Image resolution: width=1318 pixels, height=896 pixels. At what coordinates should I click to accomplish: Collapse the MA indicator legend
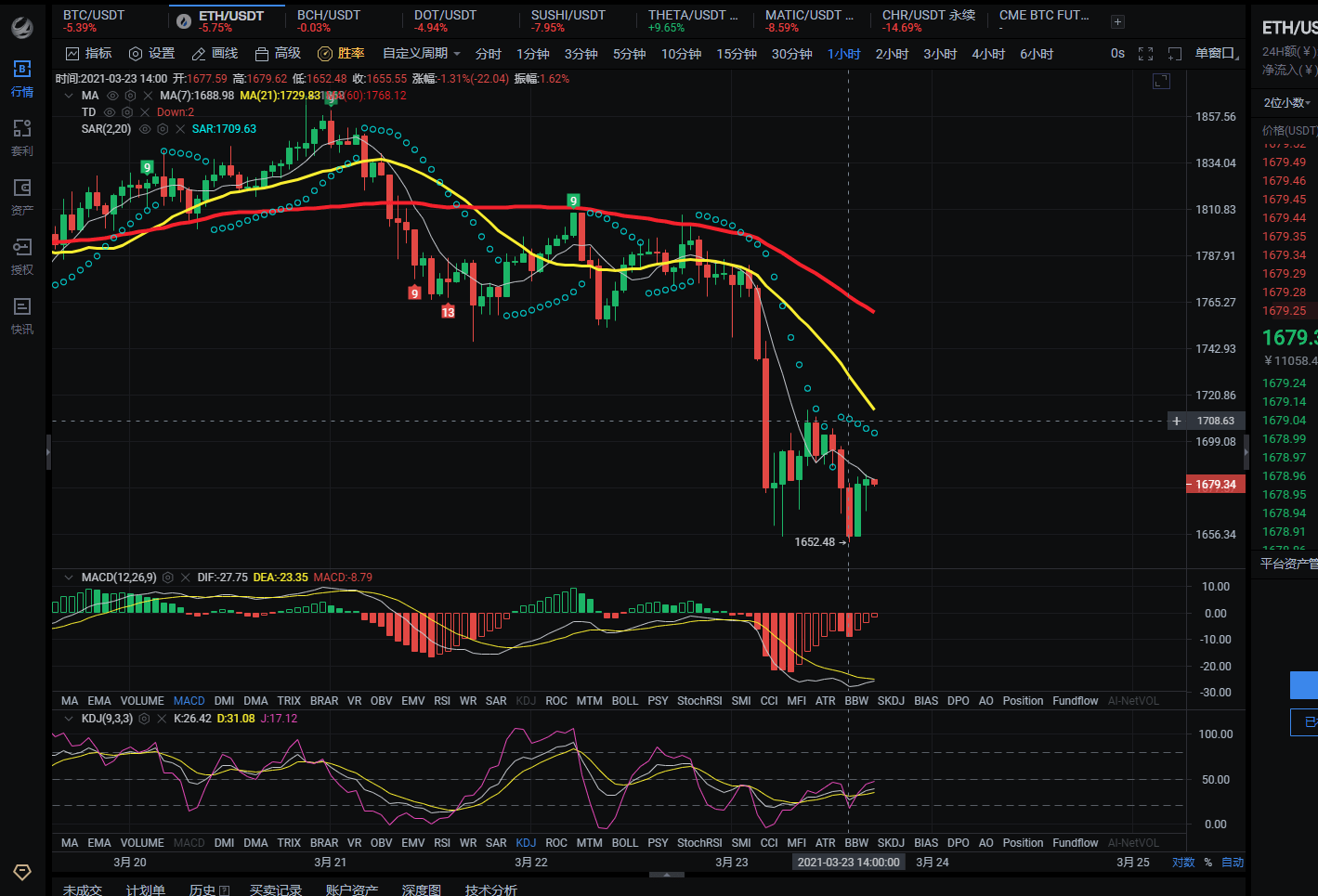(69, 96)
